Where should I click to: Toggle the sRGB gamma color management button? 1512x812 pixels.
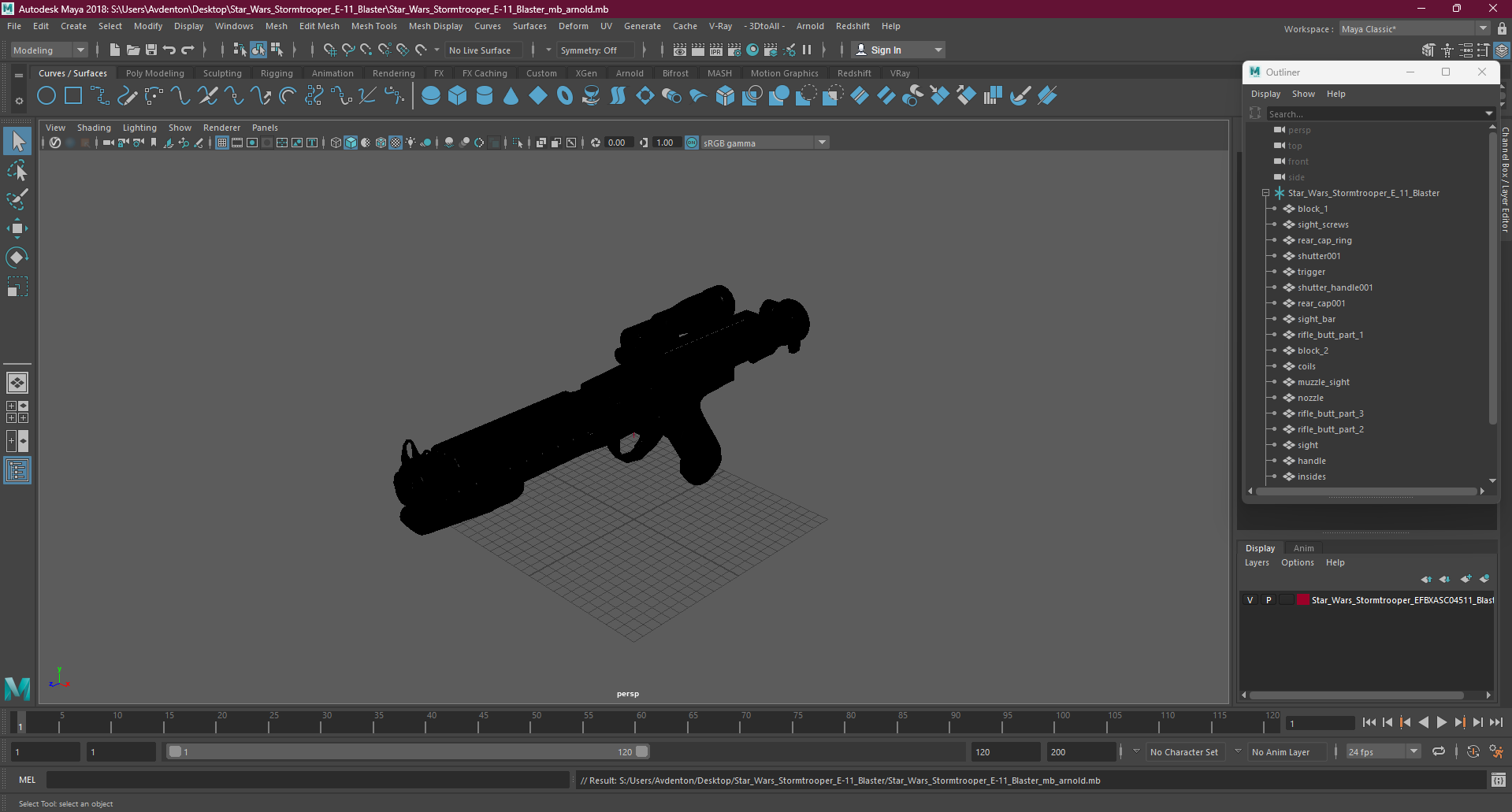692,143
